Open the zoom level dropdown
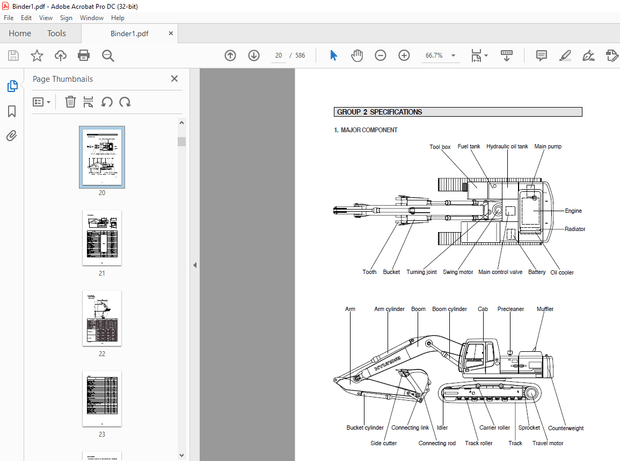 (454, 55)
